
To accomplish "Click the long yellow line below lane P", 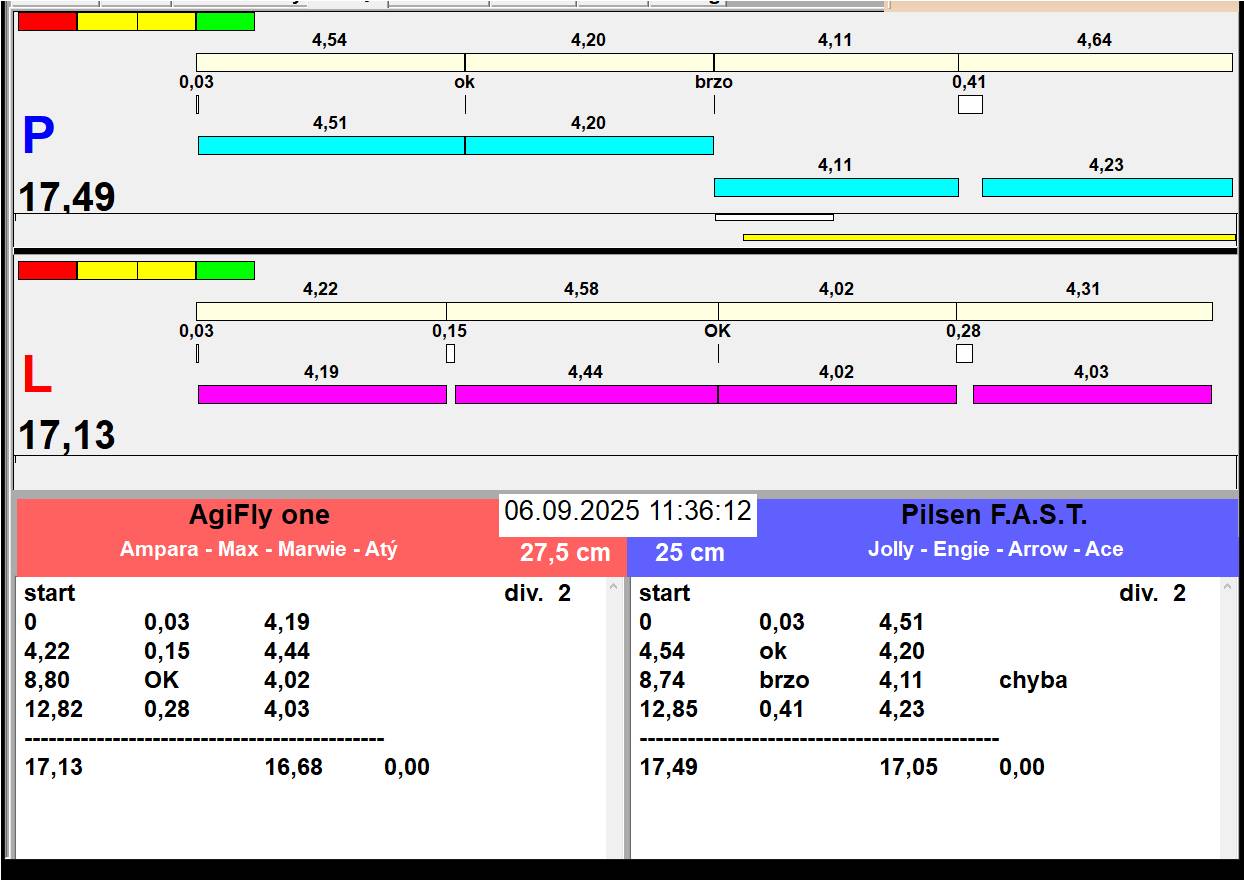I will [x=989, y=237].
